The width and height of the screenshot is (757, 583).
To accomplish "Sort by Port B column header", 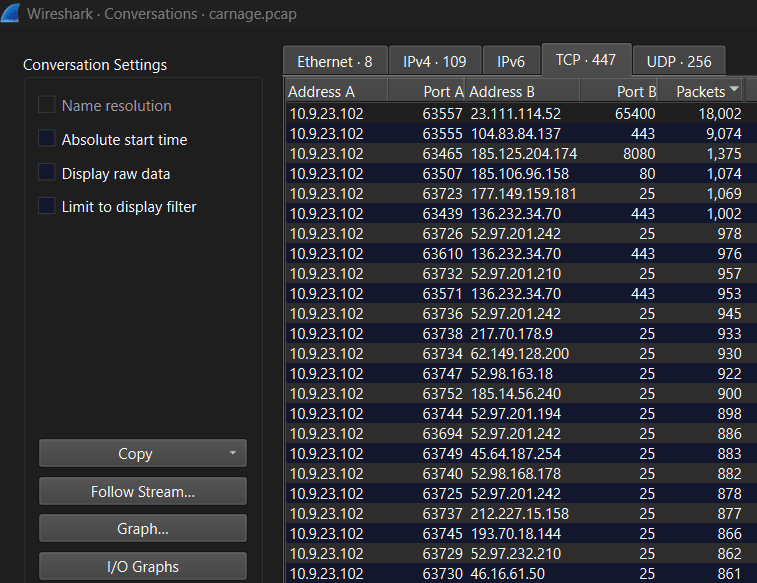I will point(619,91).
